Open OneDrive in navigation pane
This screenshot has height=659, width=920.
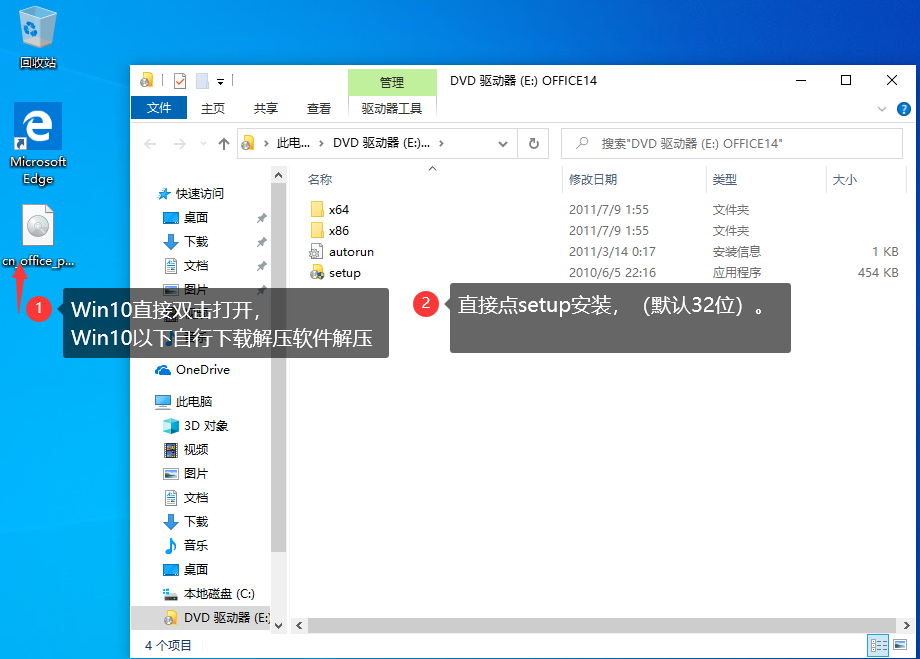[192, 370]
